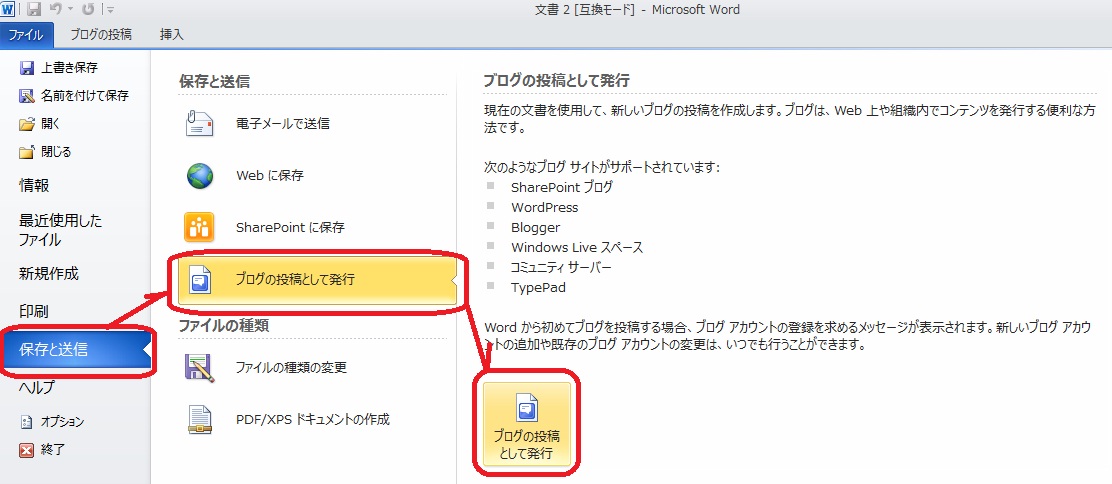Click 名前を付けて保存 in sidebar
The height and width of the screenshot is (484, 1112).
point(84,96)
